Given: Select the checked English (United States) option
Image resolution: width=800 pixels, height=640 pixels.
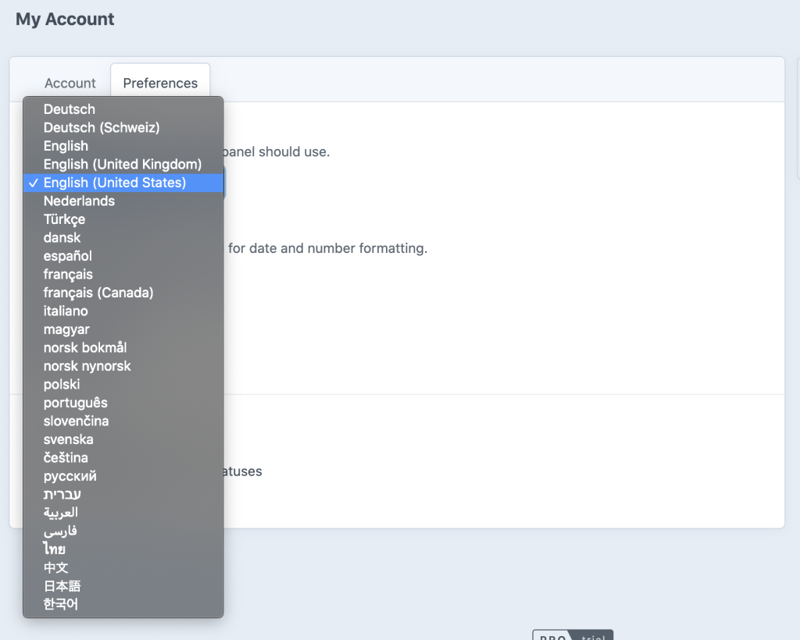Looking at the screenshot, I should click(x=114, y=182).
